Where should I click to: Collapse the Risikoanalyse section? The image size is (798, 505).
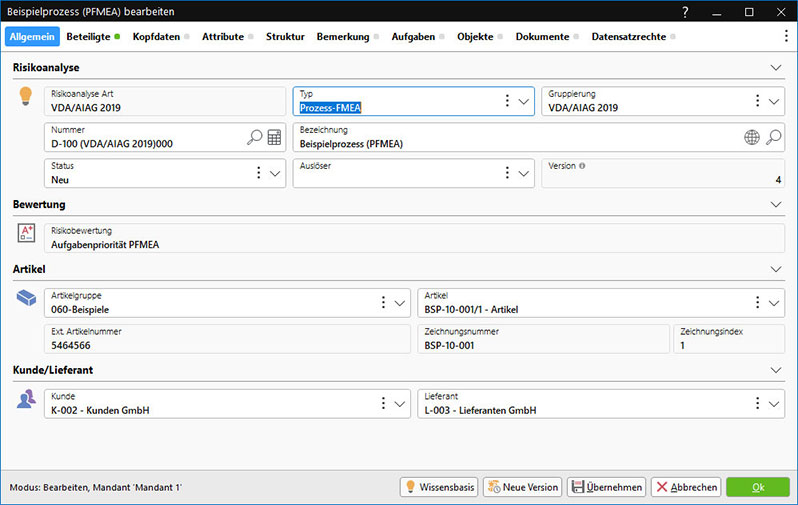(776, 68)
